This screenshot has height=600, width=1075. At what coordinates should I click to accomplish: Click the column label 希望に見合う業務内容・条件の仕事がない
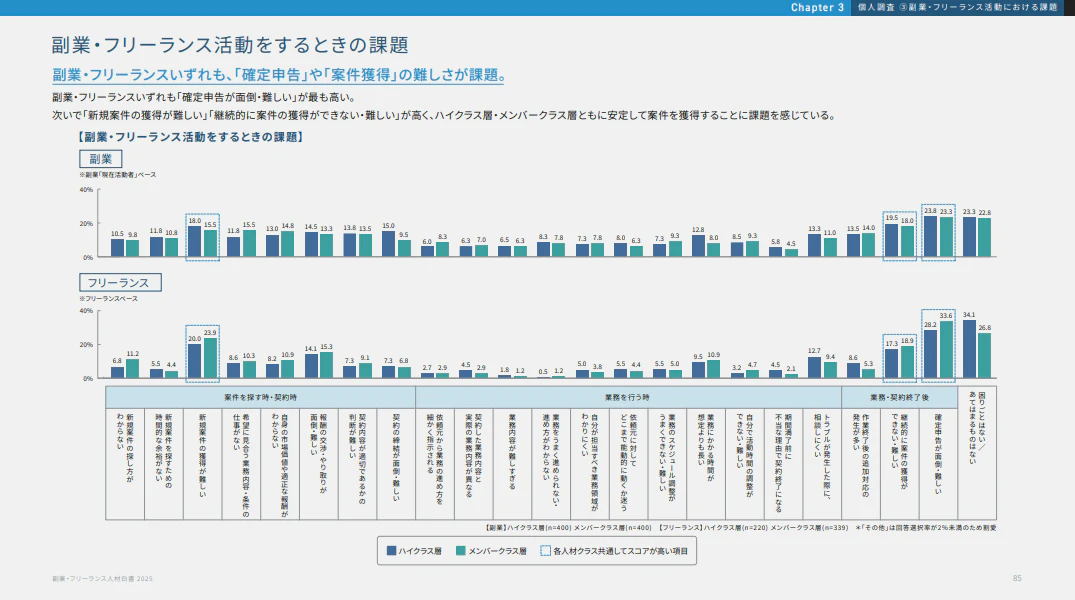[x=241, y=464]
